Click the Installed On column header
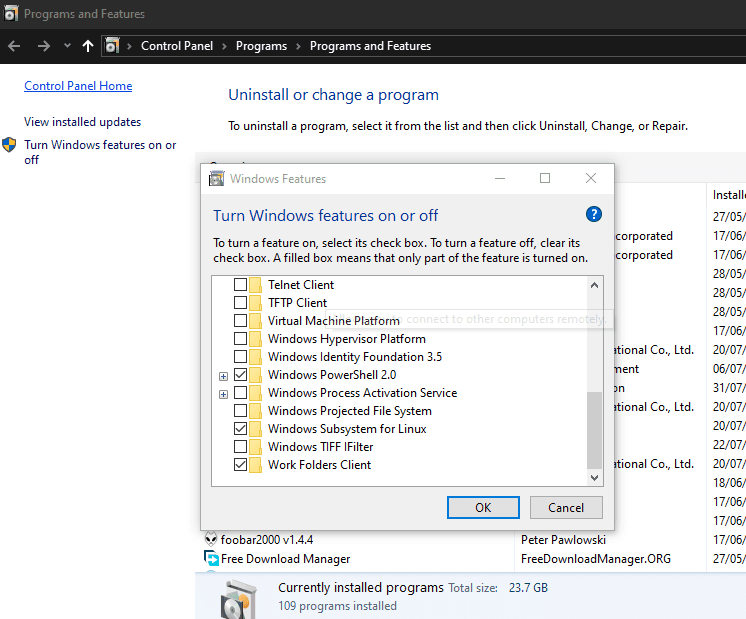This screenshot has height=619, width=746. 726,195
